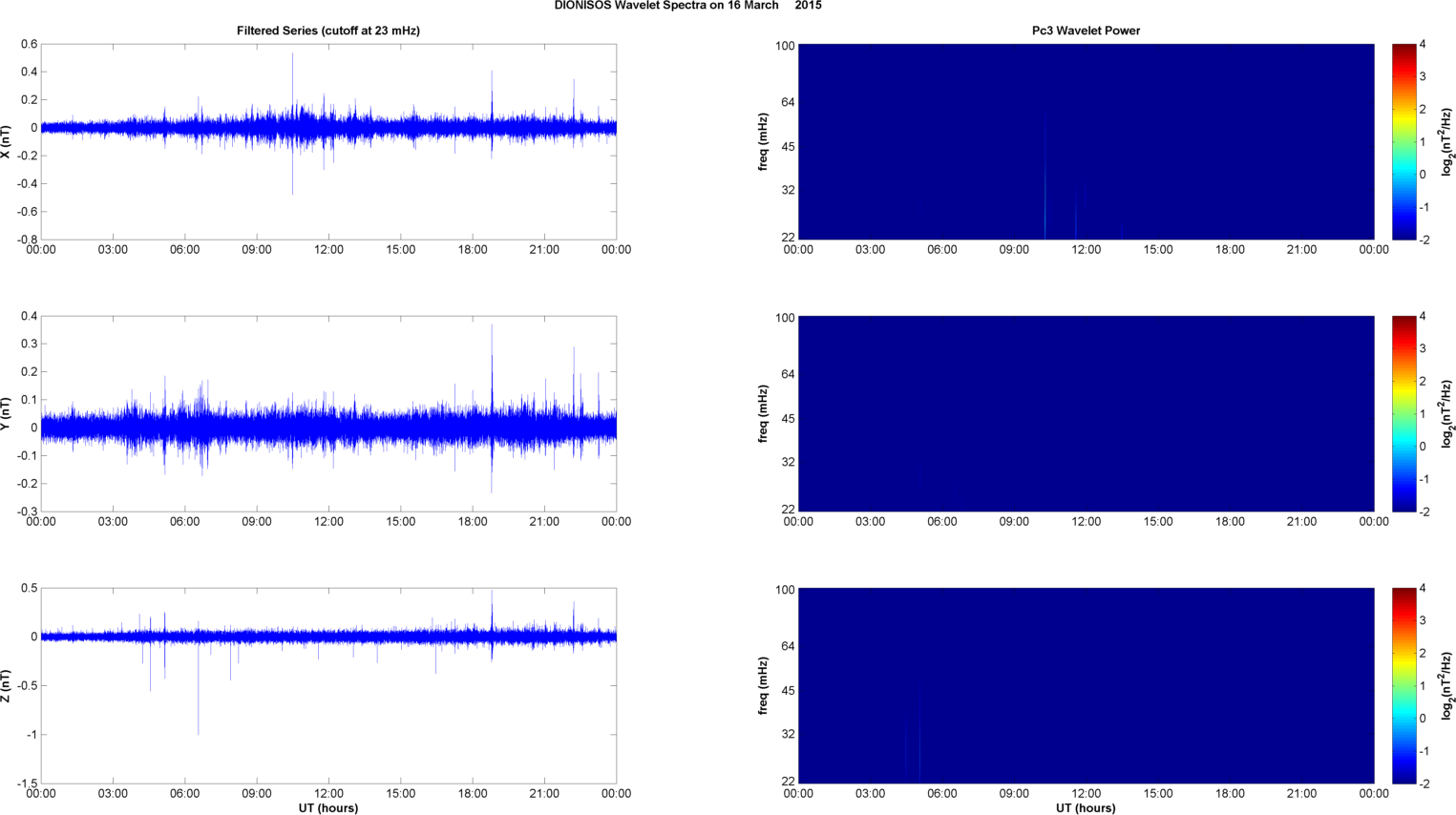This screenshot has height=815, width=1456.
Task: Click the '-0.5' tick on the Z plot axis
Action: tap(27, 685)
